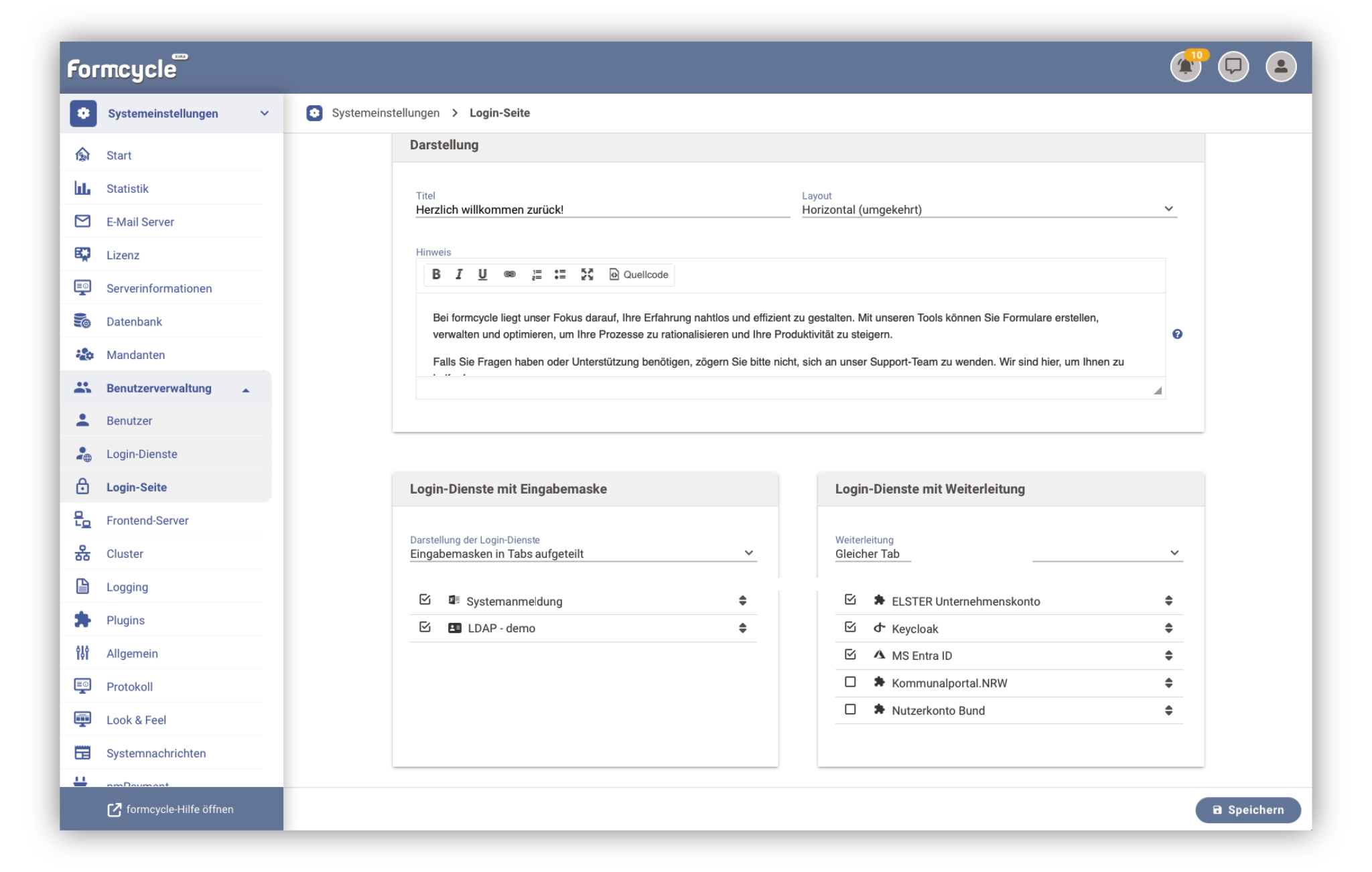The image size is (1372, 872).
Task: Uncheck the MS Entra ID service
Action: pos(850,654)
